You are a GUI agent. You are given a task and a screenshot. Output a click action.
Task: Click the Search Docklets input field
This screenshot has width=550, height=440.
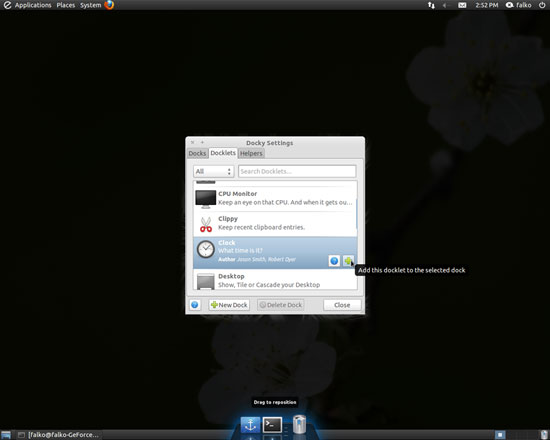pos(297,171)
